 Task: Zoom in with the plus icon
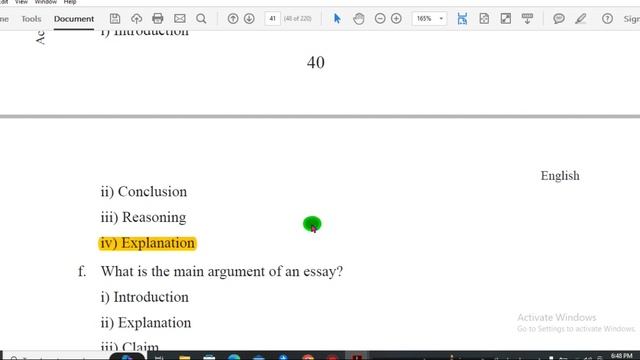396,18
